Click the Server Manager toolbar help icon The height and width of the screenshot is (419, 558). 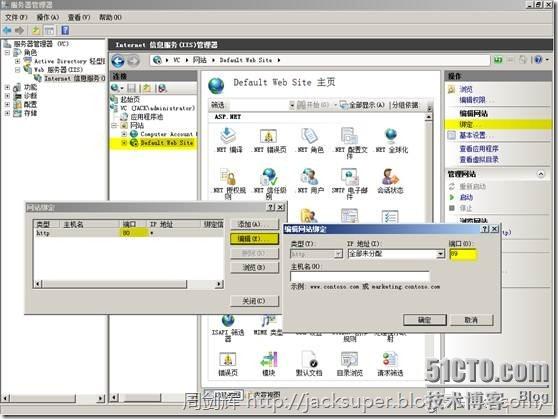(65, 30)
